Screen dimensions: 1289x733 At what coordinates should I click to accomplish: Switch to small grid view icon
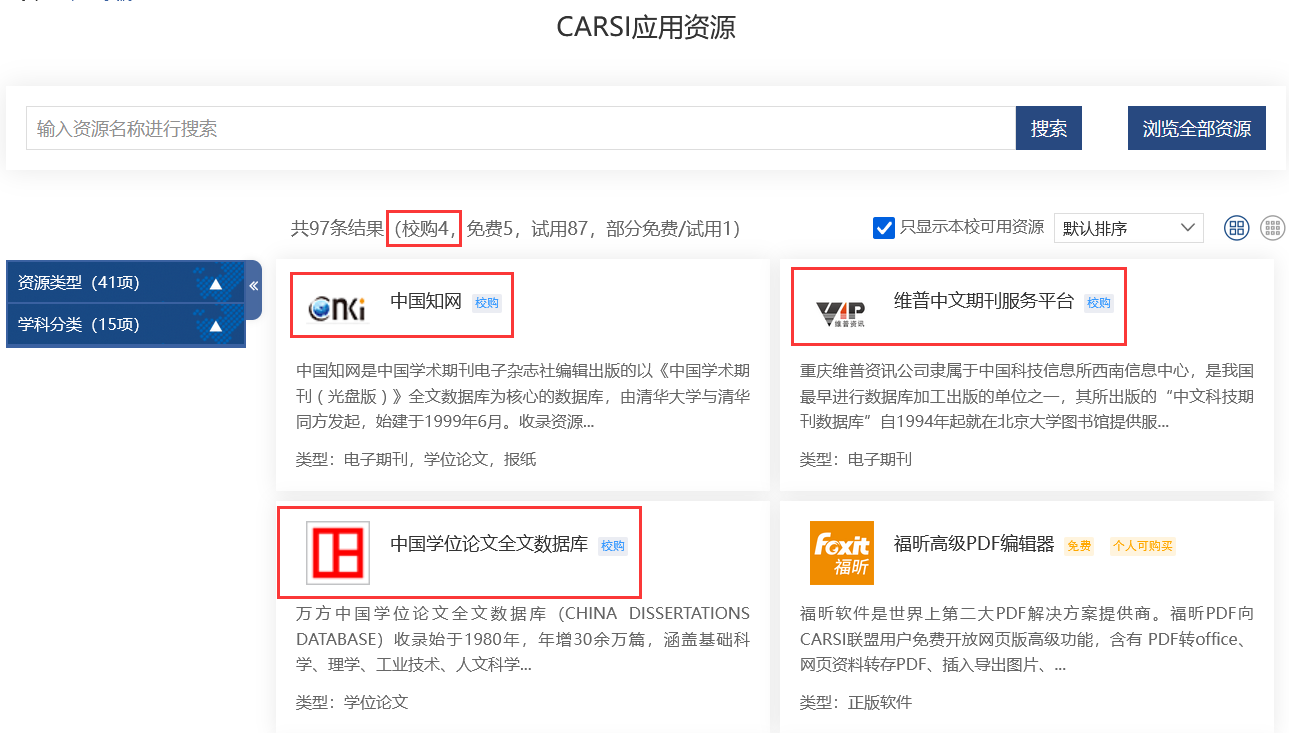point(1272,228)
